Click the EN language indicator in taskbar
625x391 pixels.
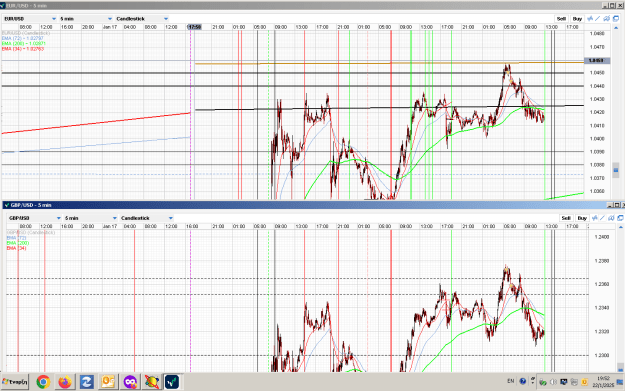(x=511, y=381)
